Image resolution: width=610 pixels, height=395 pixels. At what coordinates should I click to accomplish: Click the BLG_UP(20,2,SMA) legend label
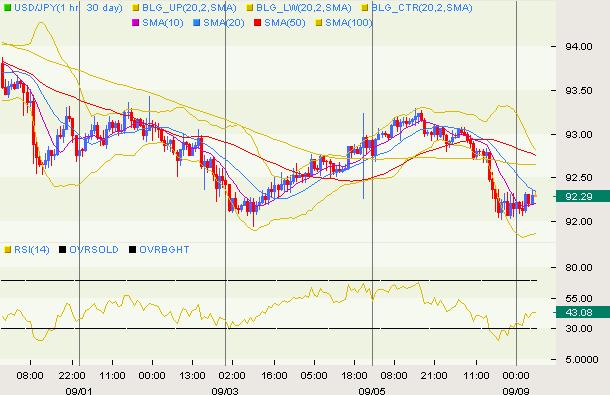click(x=189, y=8)
